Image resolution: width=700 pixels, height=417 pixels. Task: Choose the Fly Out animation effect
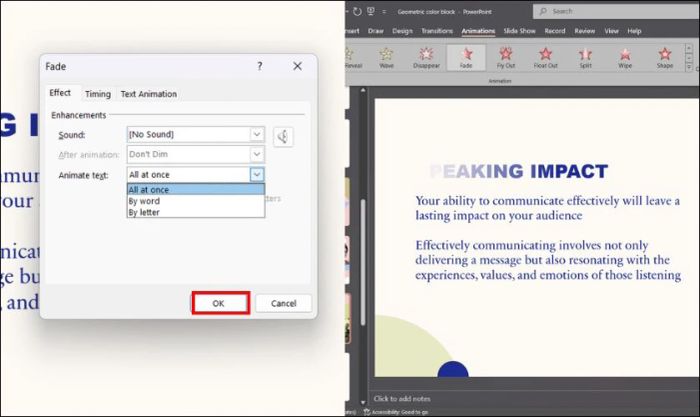click(x=506, y=58)
